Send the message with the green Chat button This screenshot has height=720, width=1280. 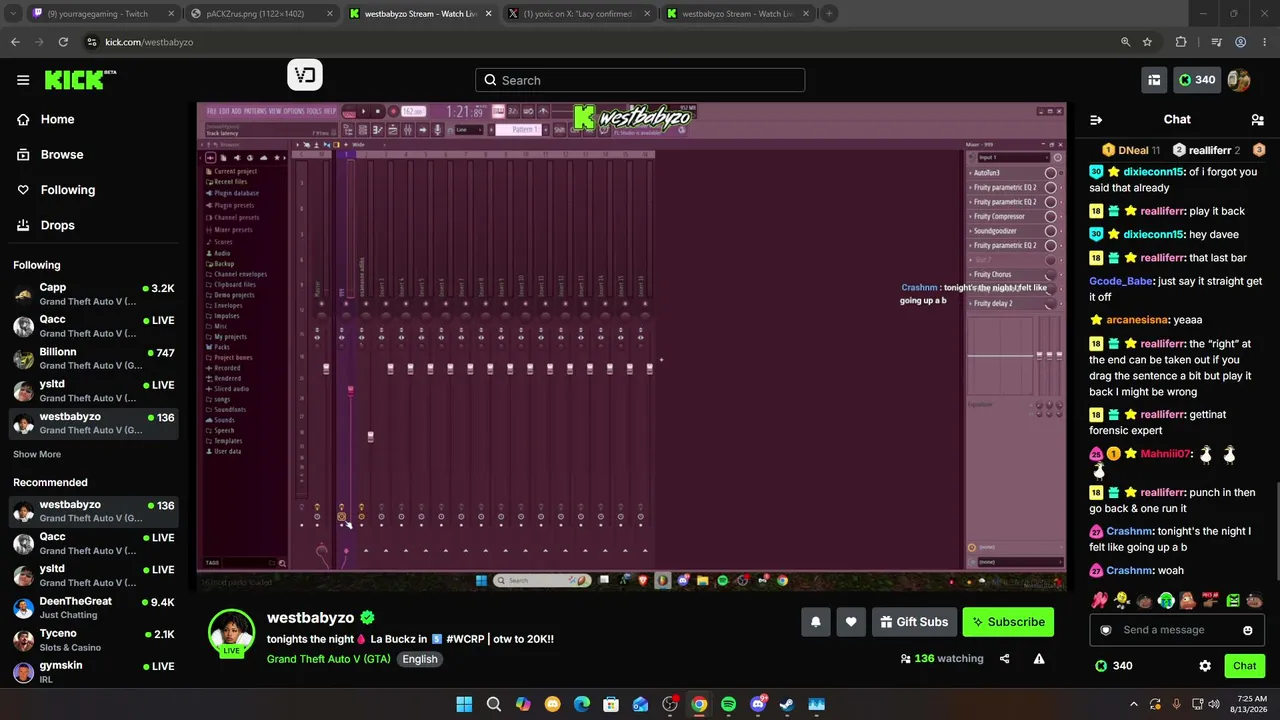click(1244, 666)
